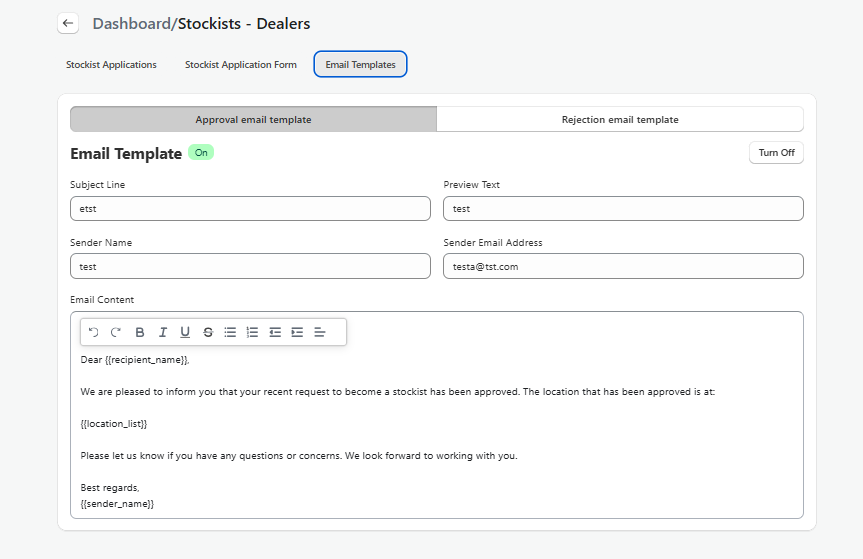
Task: Toggle bold formatting
Action: tap(140, 332)
